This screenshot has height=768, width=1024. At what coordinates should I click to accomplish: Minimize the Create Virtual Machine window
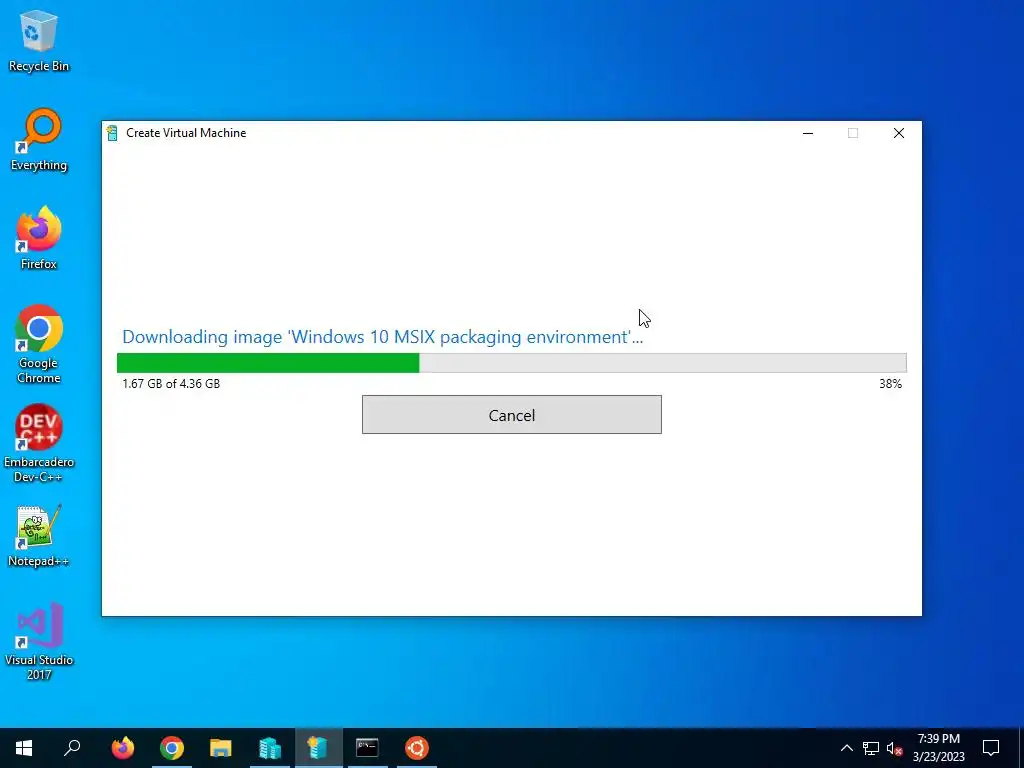(808, 133)
